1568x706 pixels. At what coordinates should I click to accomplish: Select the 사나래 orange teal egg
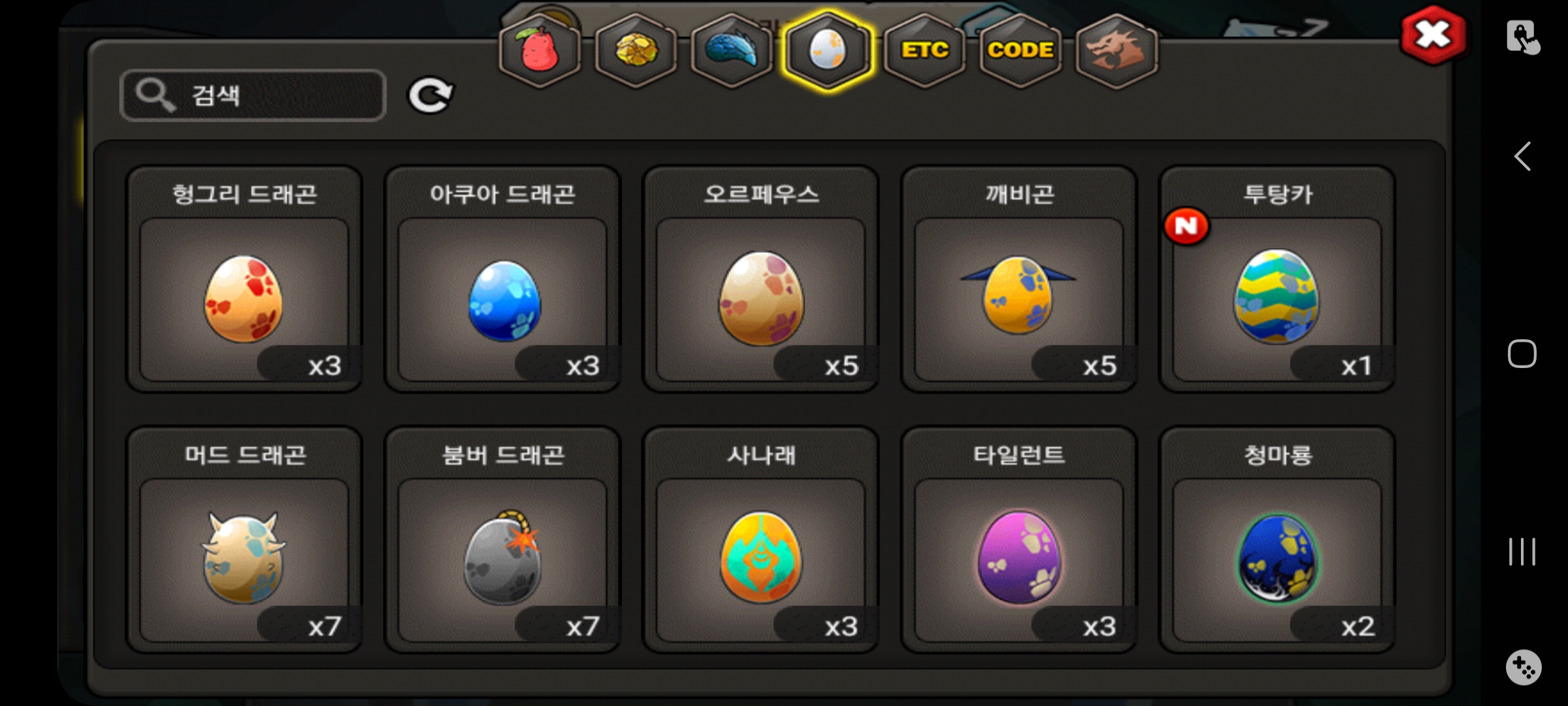point(761,540)
